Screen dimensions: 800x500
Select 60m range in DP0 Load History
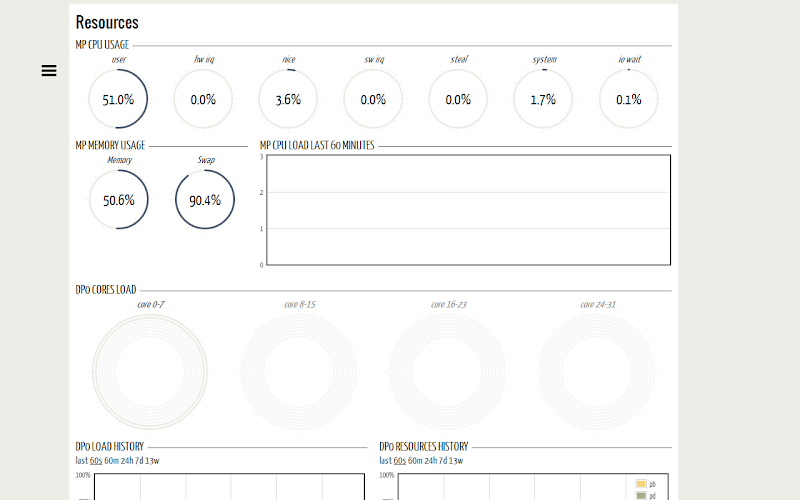coord(111,461)
